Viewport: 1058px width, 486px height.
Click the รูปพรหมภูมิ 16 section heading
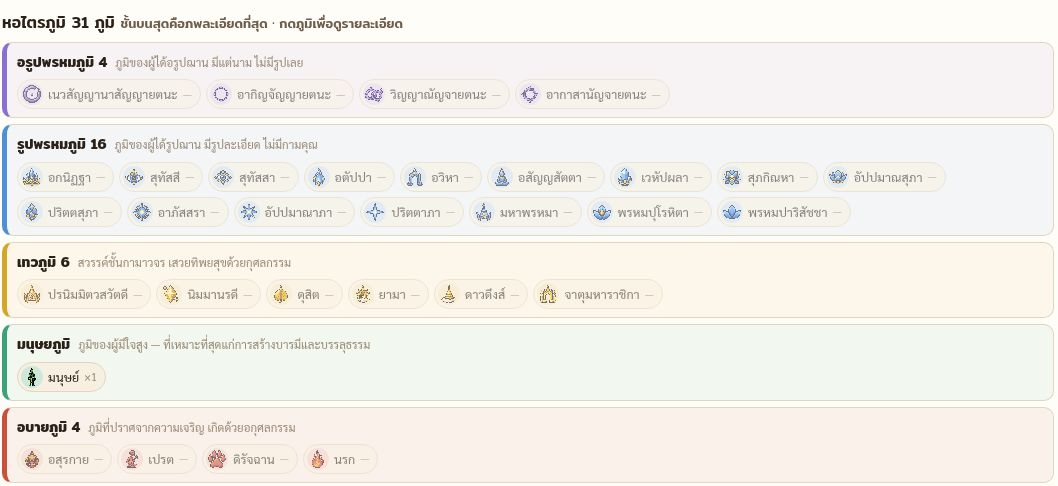click(62, 144)
